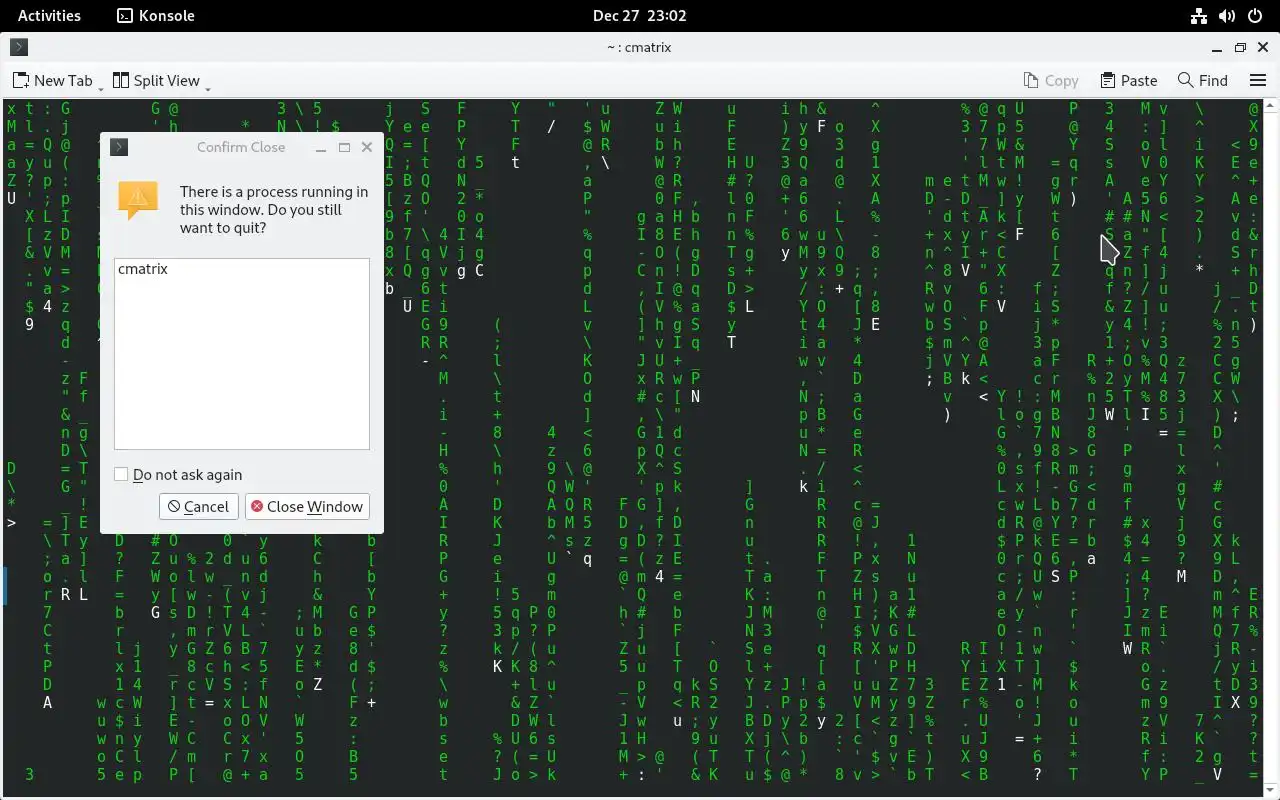The image size is (1280, 800).
Task: Click the Cancel button in Confirm Close
Action: click(x=199, y=507)
